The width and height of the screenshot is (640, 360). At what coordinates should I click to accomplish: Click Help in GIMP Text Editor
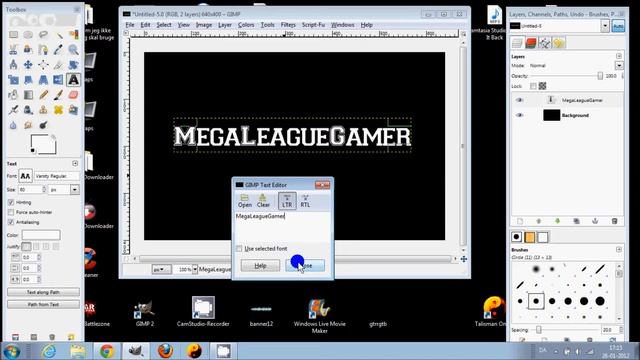click(x=260, y=266)
